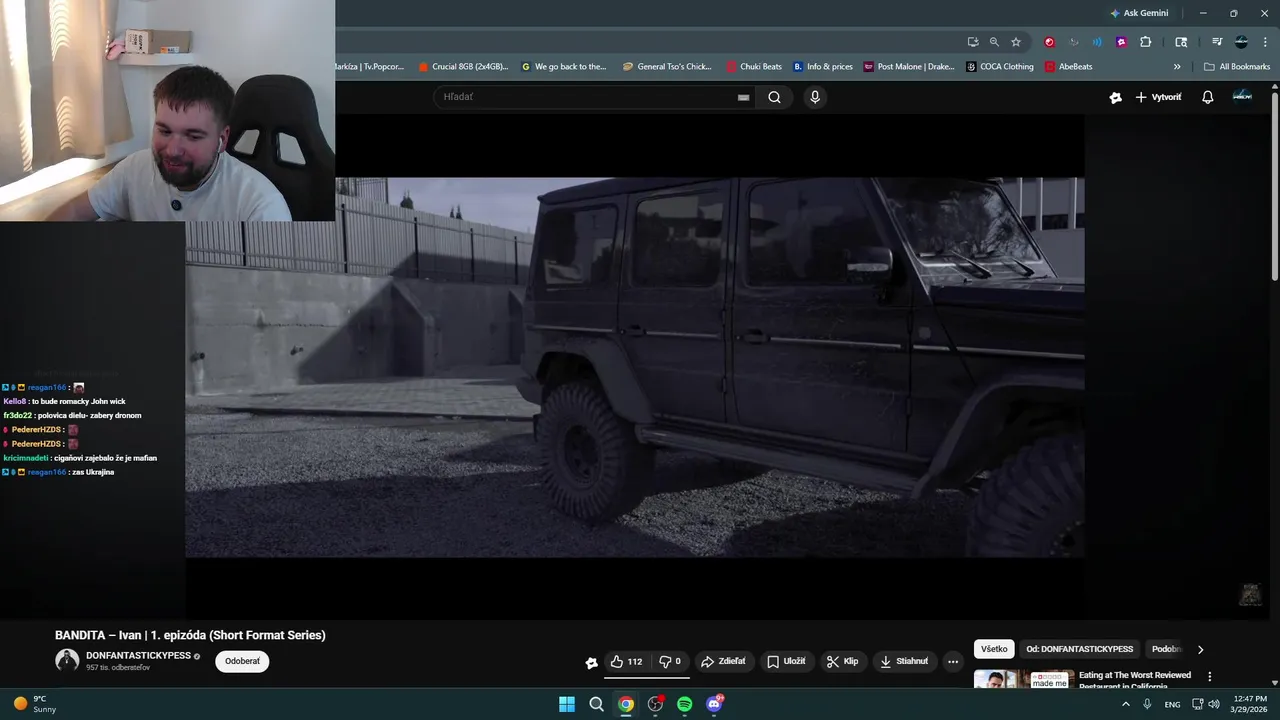Subscribe with the Odoberať button
Viewport: 1280px width, 720px height.
pos(242,661)
